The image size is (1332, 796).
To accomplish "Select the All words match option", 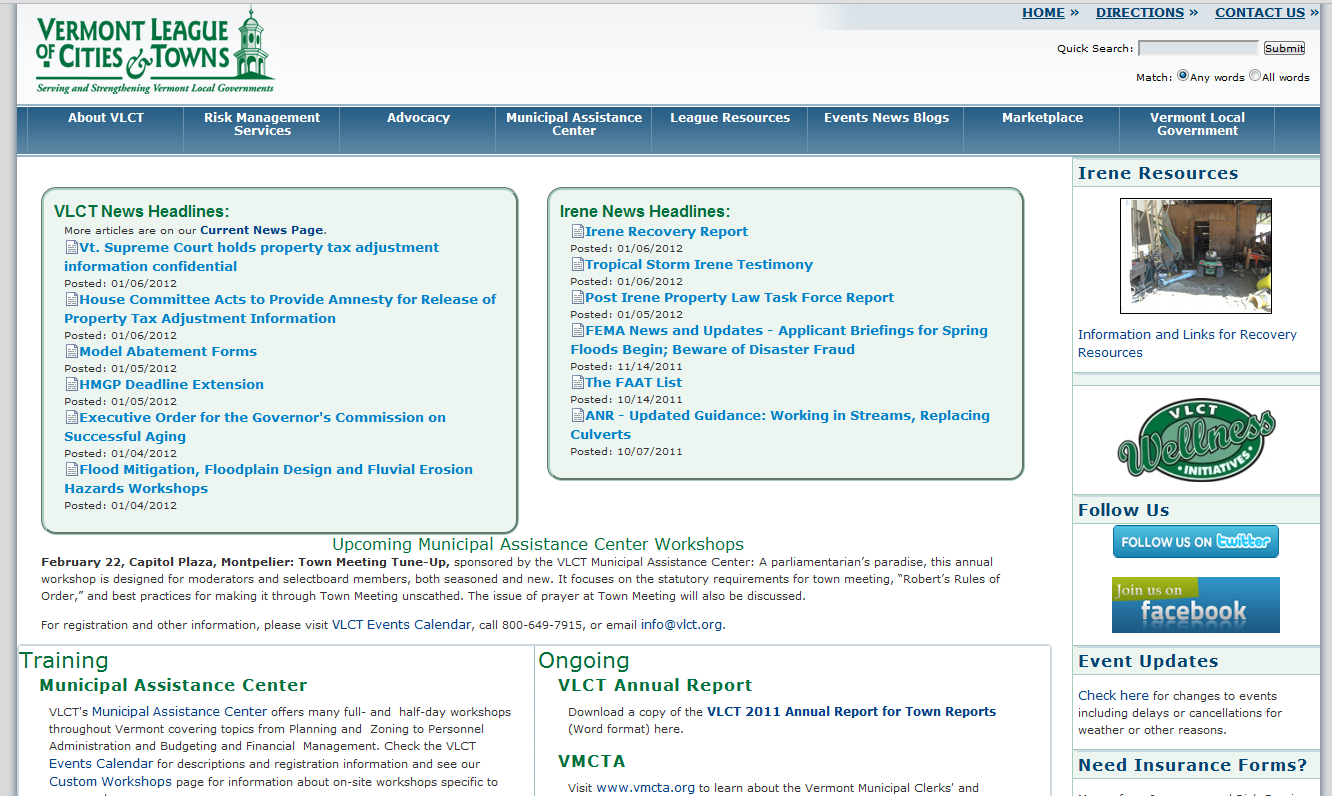I will click(1255, 76).
